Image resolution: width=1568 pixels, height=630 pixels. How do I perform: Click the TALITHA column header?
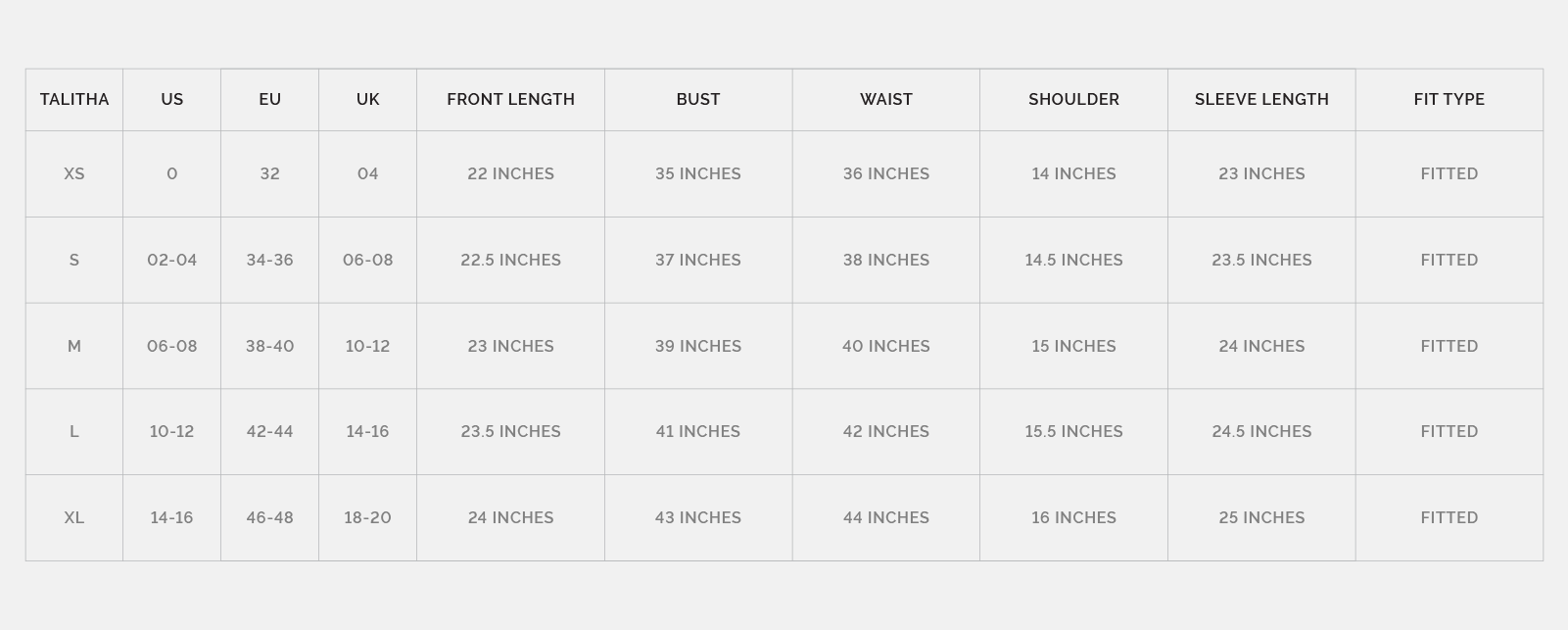click(x=74, y=99)
